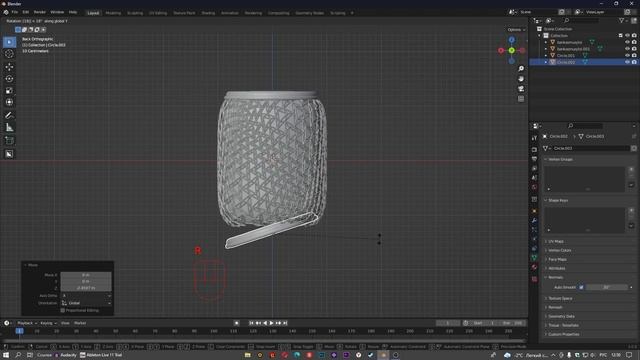
Task: Jump to the timeline start frame
Action: (251, 323)
